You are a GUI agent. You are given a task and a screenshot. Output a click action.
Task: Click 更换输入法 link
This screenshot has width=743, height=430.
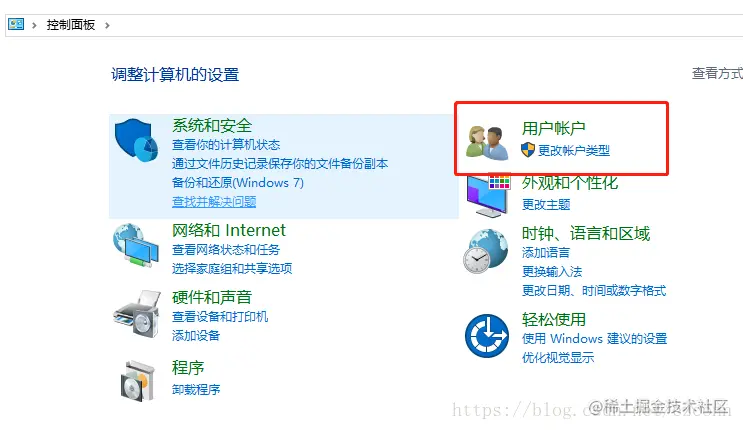[x=552, y=272]
